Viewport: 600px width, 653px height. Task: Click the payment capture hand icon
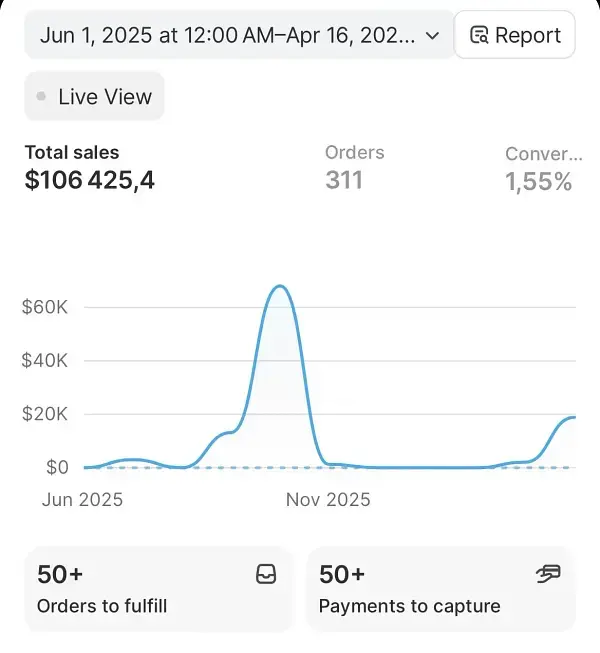(548, 573)
